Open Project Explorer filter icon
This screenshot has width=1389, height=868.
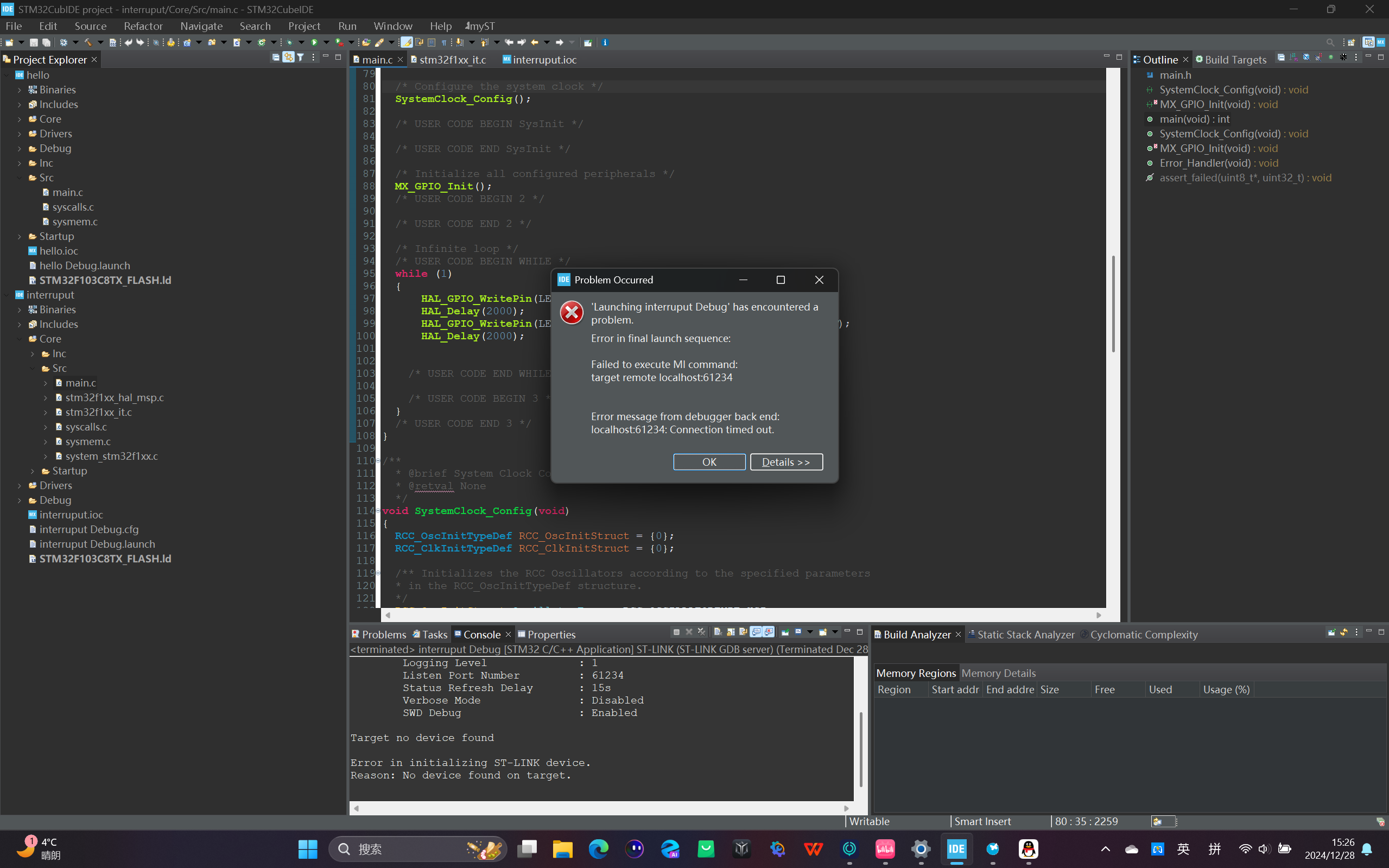tap(300, 58)
